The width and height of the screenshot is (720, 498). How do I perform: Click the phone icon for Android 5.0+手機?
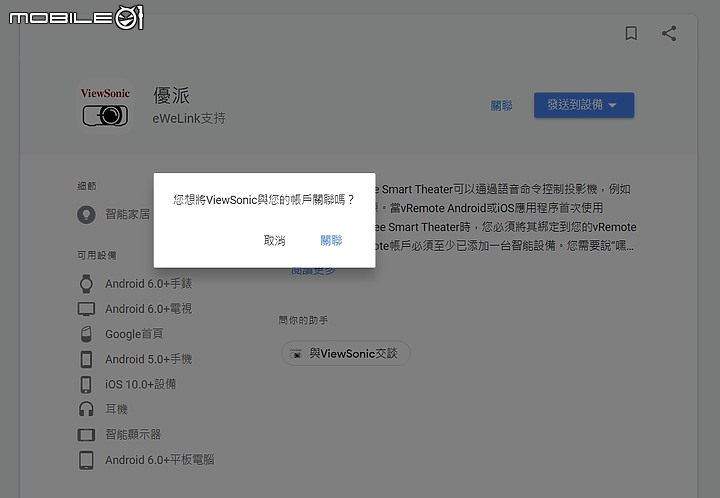pyautogui.click(x=86, y=359)
